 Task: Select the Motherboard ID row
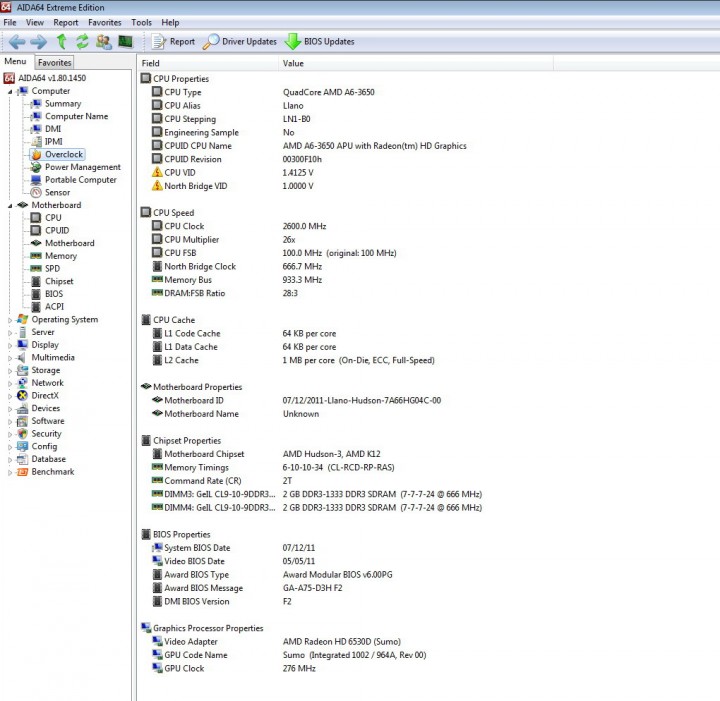click(296, 400)
